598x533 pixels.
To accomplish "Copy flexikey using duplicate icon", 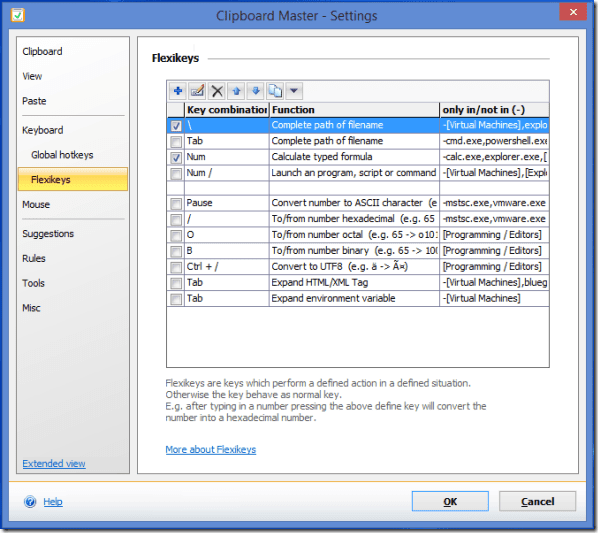I will pos(275,91).
